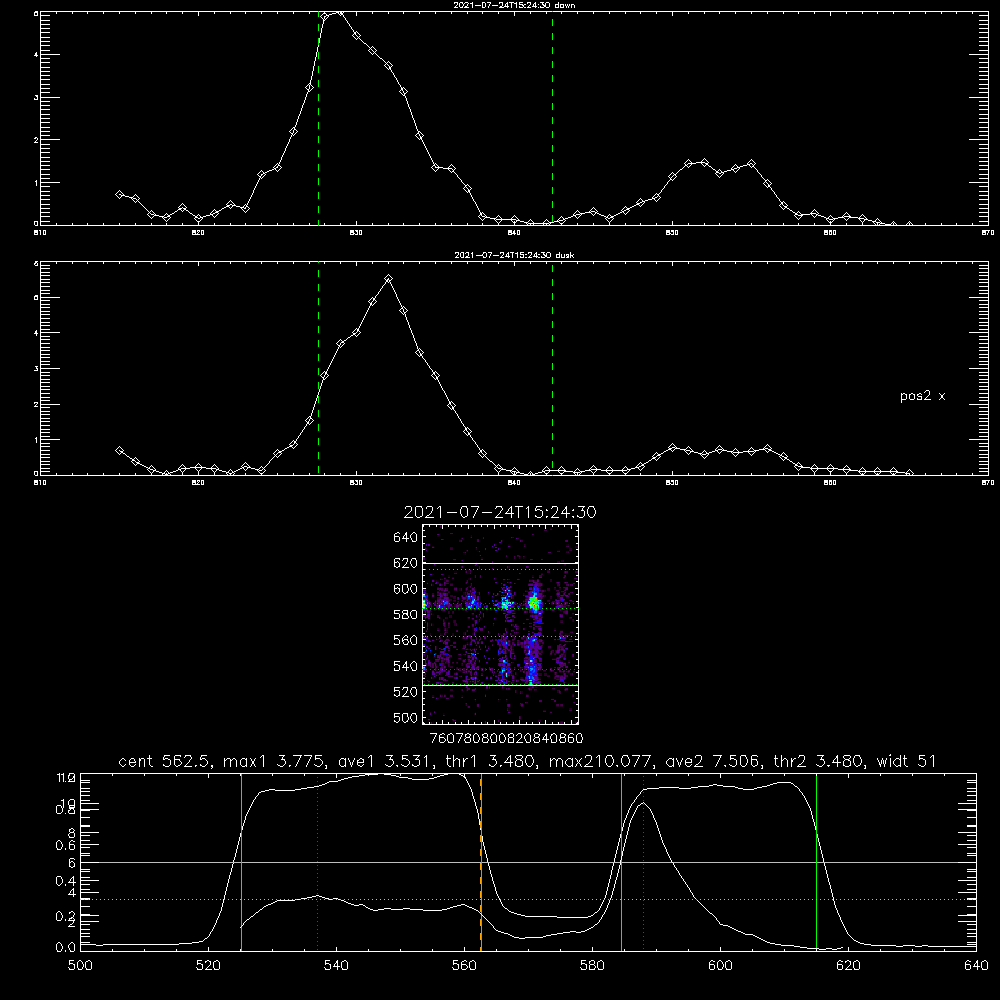This screenshot has height=1000, width=1000.
Task: Click bottom plot x-axis label 500
Action: (x=80, y=966)
